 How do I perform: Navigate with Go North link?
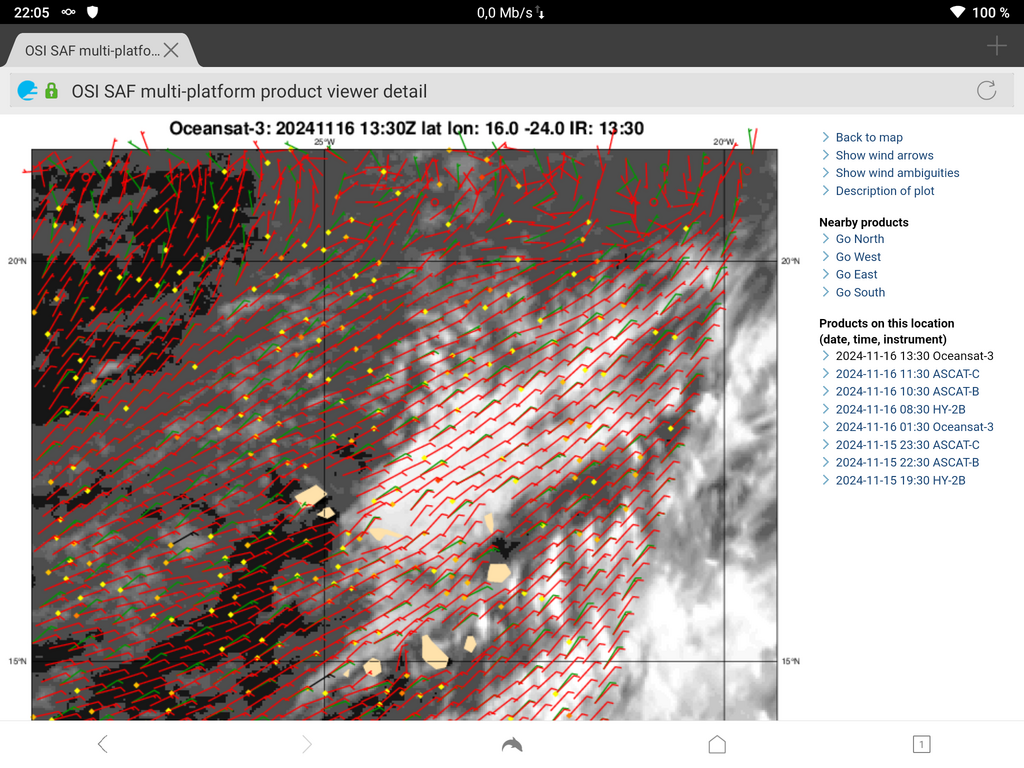point(859,239)
